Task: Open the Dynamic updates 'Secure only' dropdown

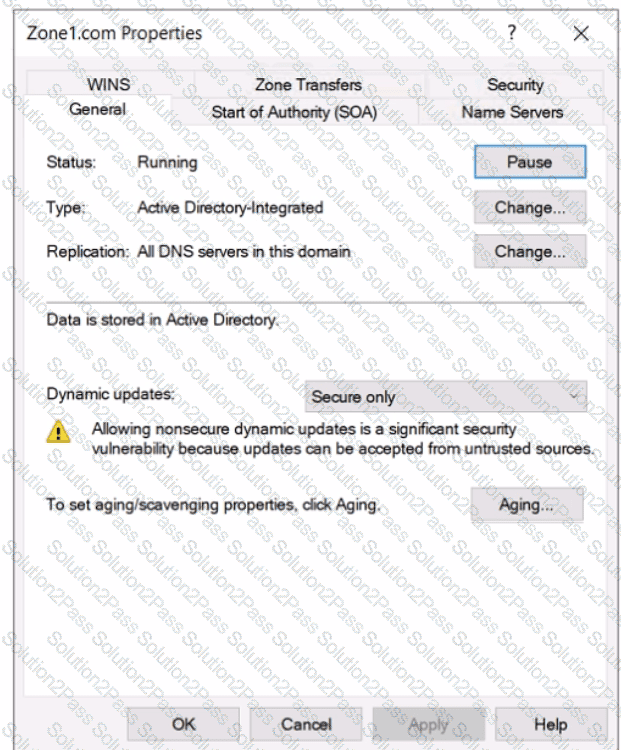Action: click(446, 397)
